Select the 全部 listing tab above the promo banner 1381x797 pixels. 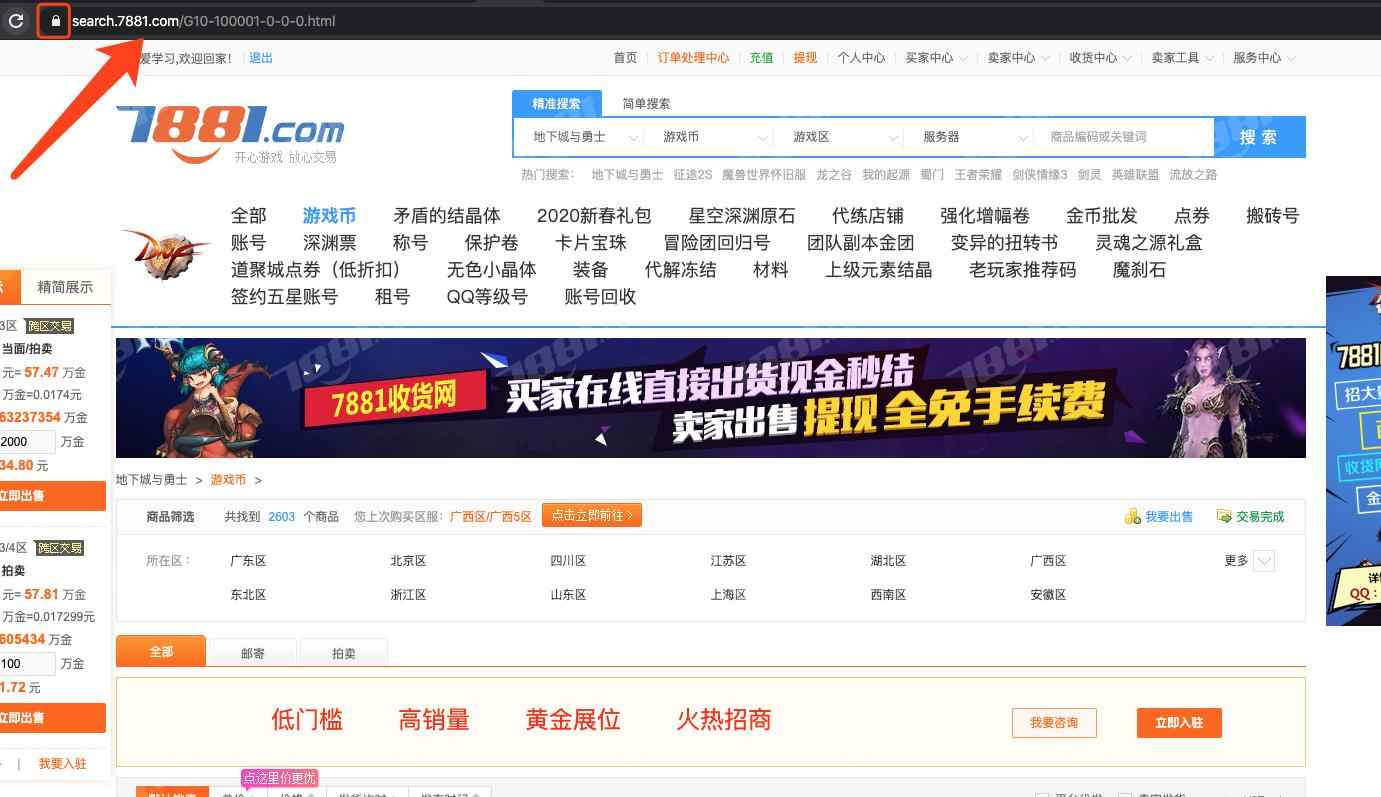click(x=161, y=651)
